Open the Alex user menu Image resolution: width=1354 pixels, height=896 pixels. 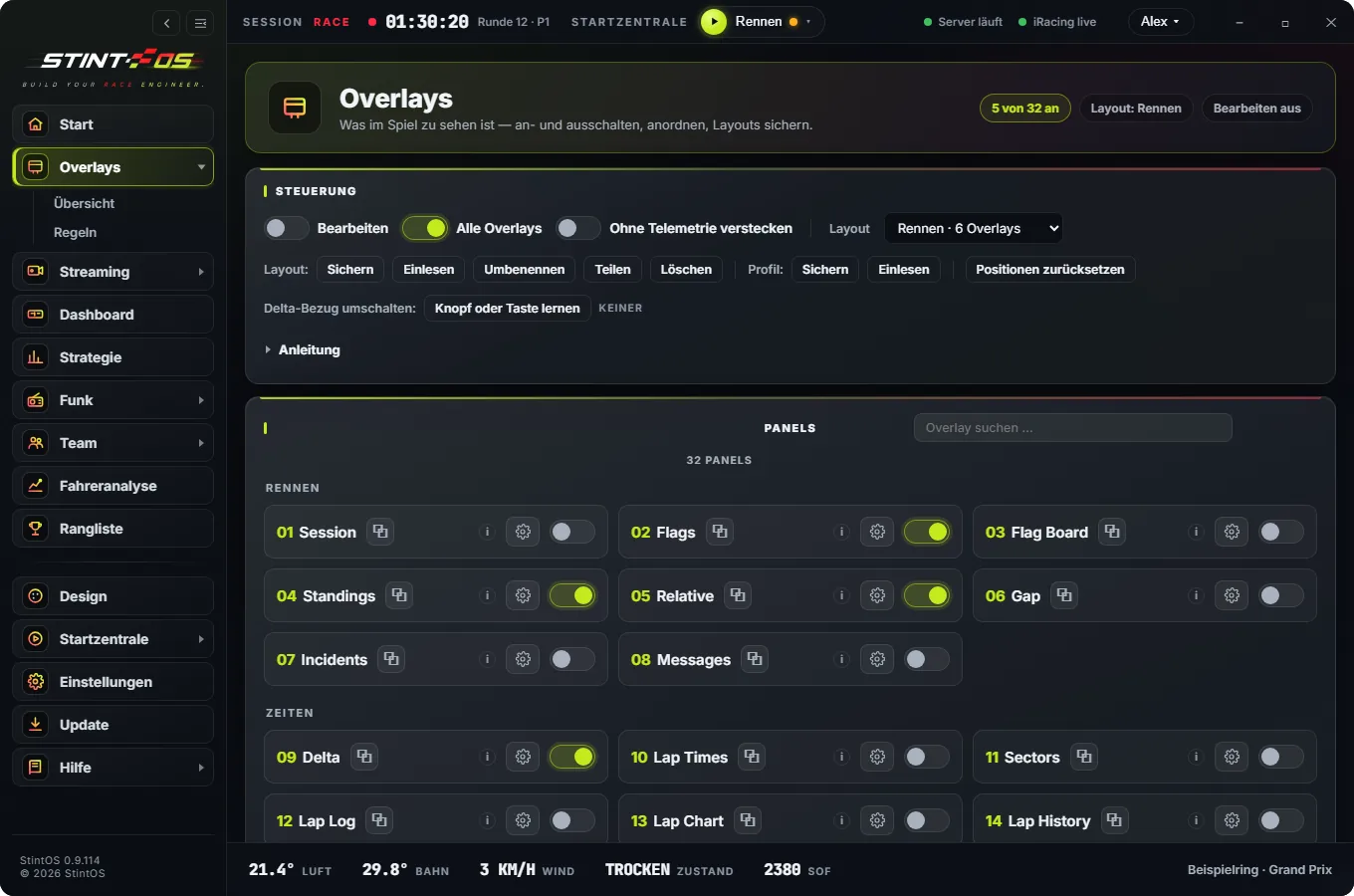[1160, 22]
